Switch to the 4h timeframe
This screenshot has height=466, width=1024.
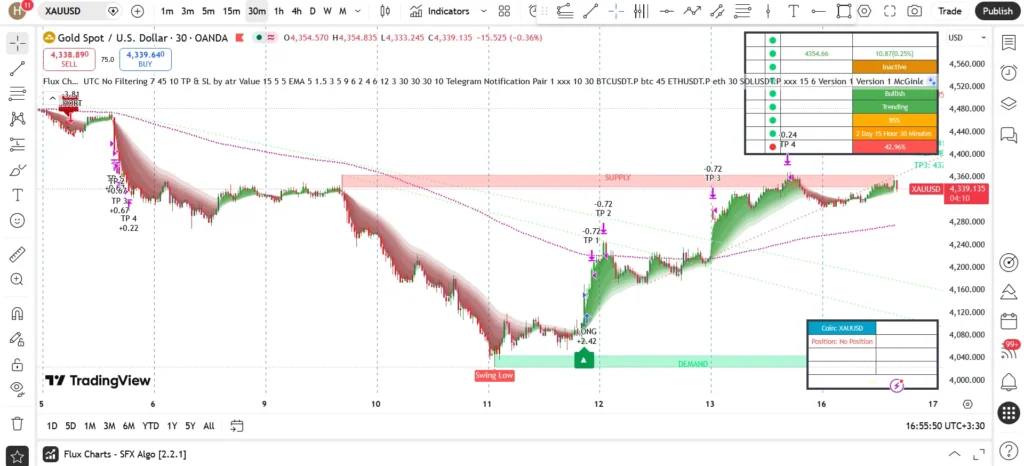[x=296, y=11]
